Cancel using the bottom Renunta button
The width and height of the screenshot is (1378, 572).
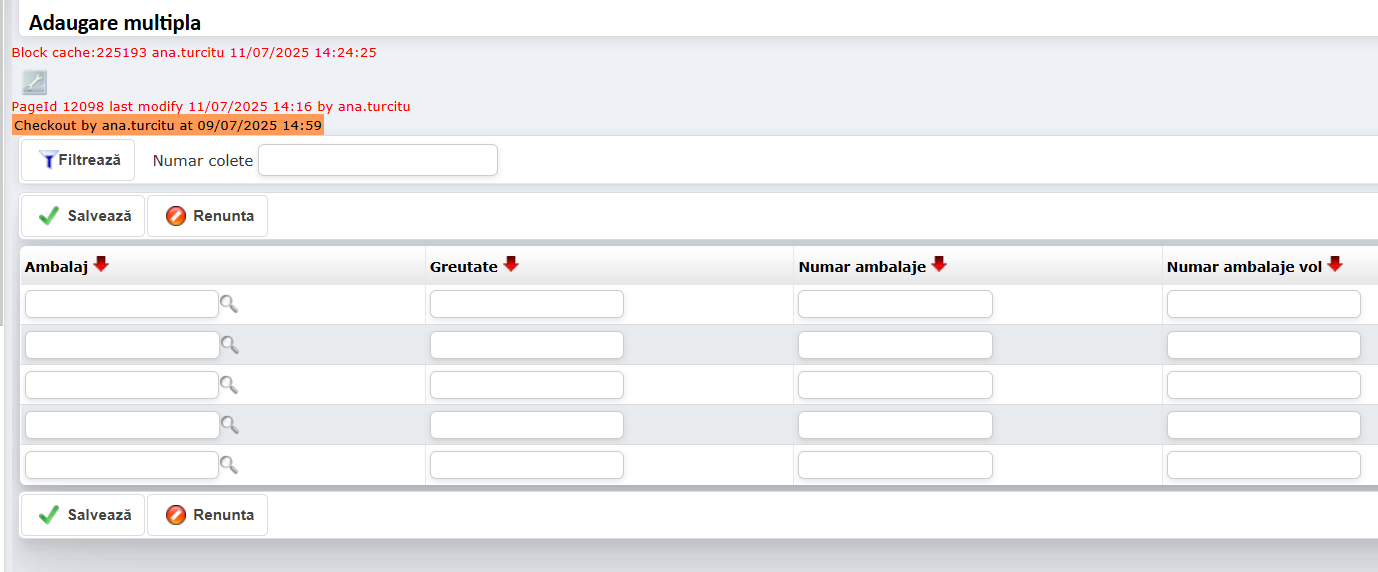pos(208,515)
